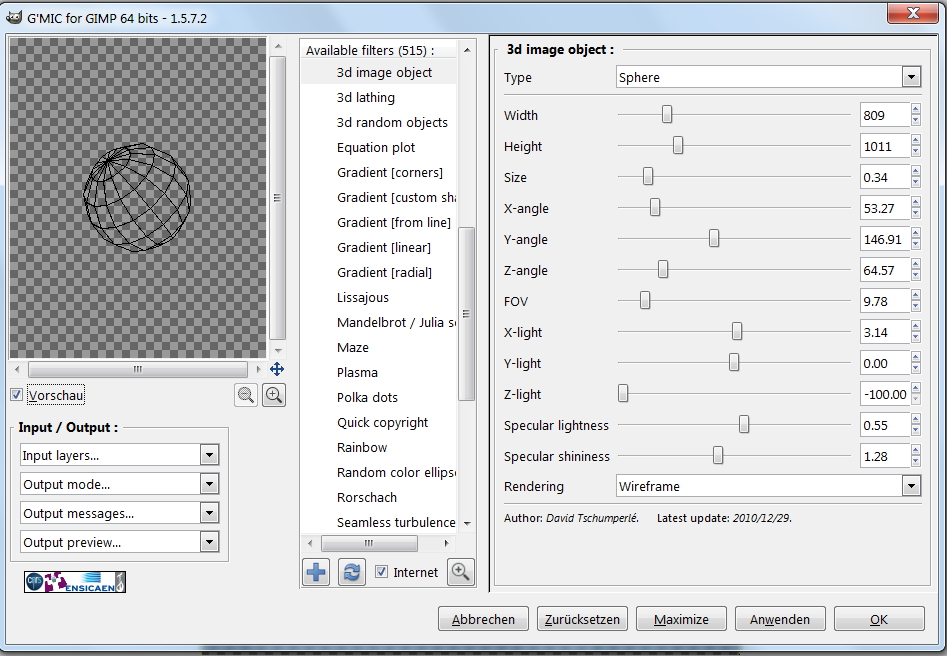
Task: Click the Z-angle slider handle
Action: (x=663, y=269)
